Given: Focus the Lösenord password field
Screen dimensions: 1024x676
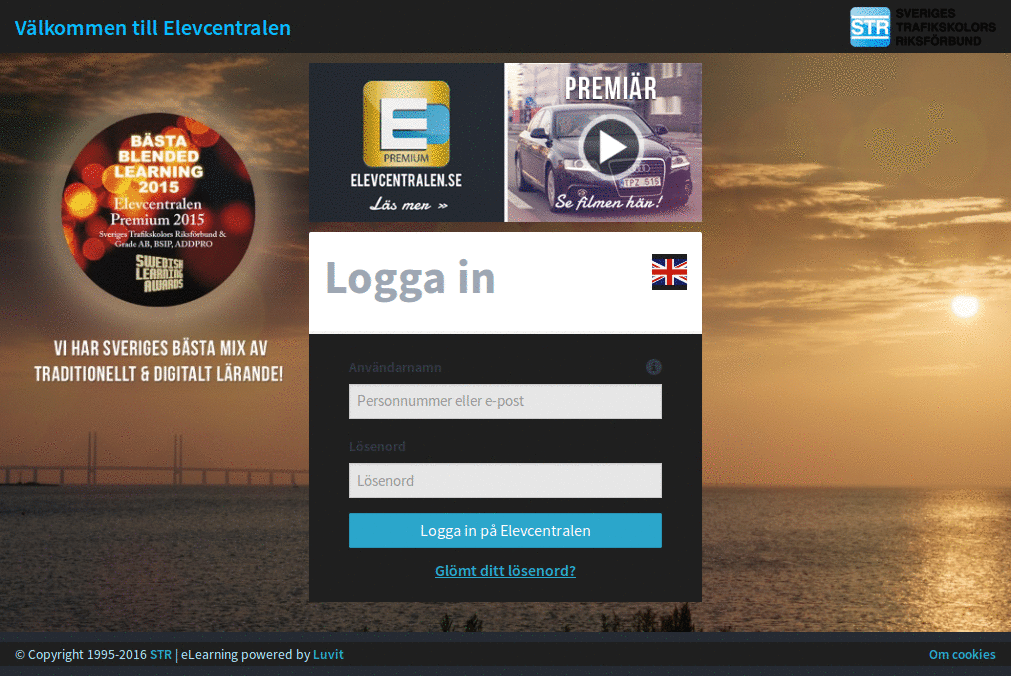Looking at the screenshot, I should (x=505, y=481).
